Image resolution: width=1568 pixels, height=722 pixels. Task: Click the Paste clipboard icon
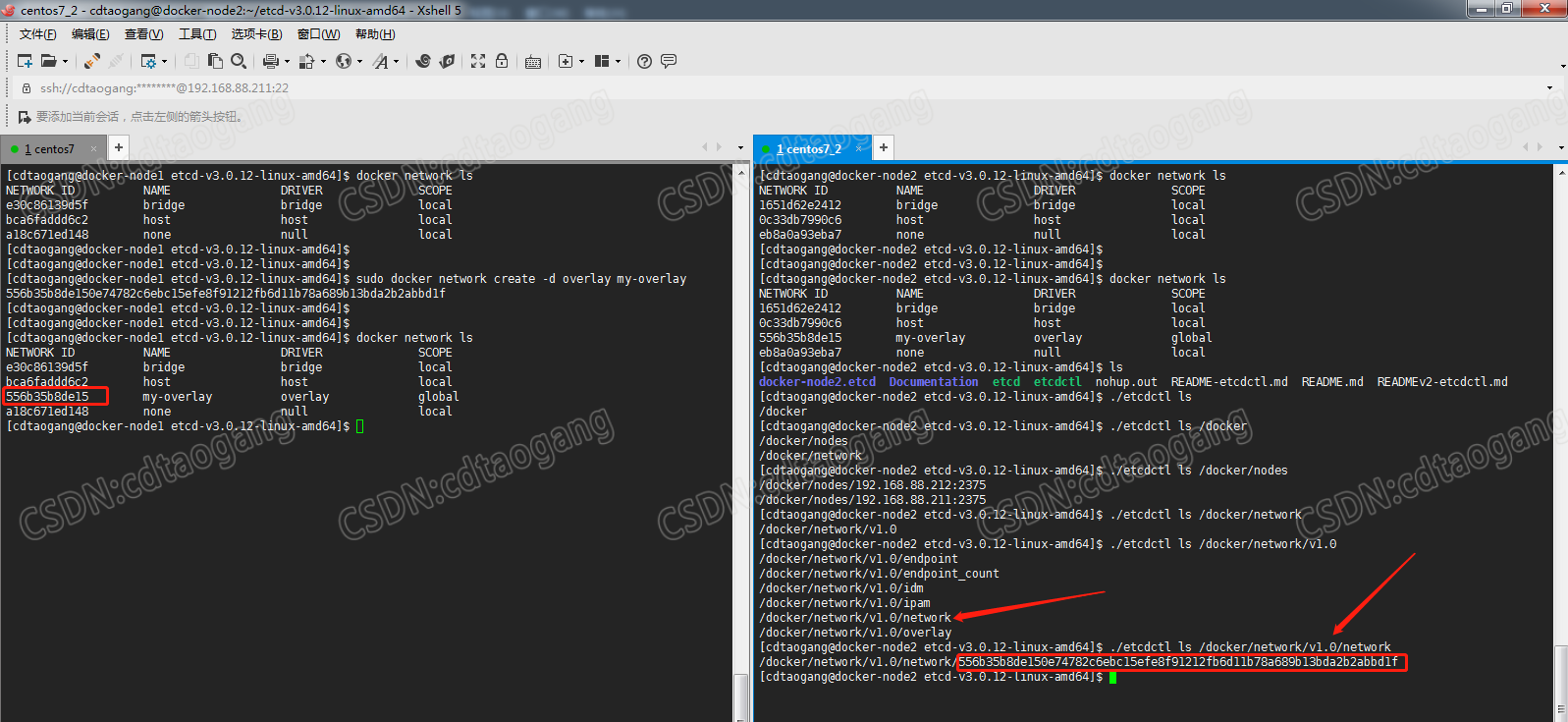click(215, 61)
